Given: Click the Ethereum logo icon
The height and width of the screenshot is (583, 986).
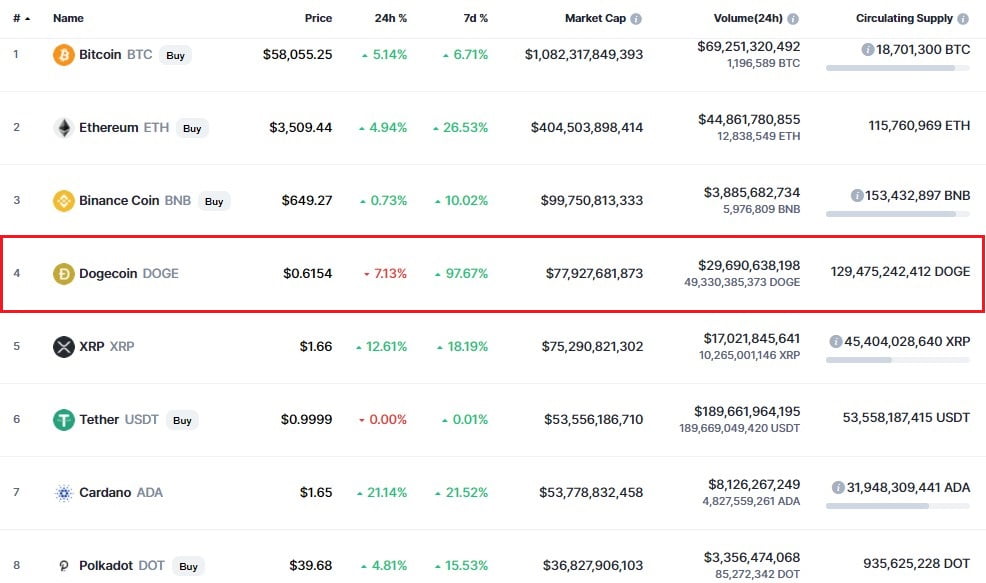Looking at the screenshot, I should [x=64, y=128].
